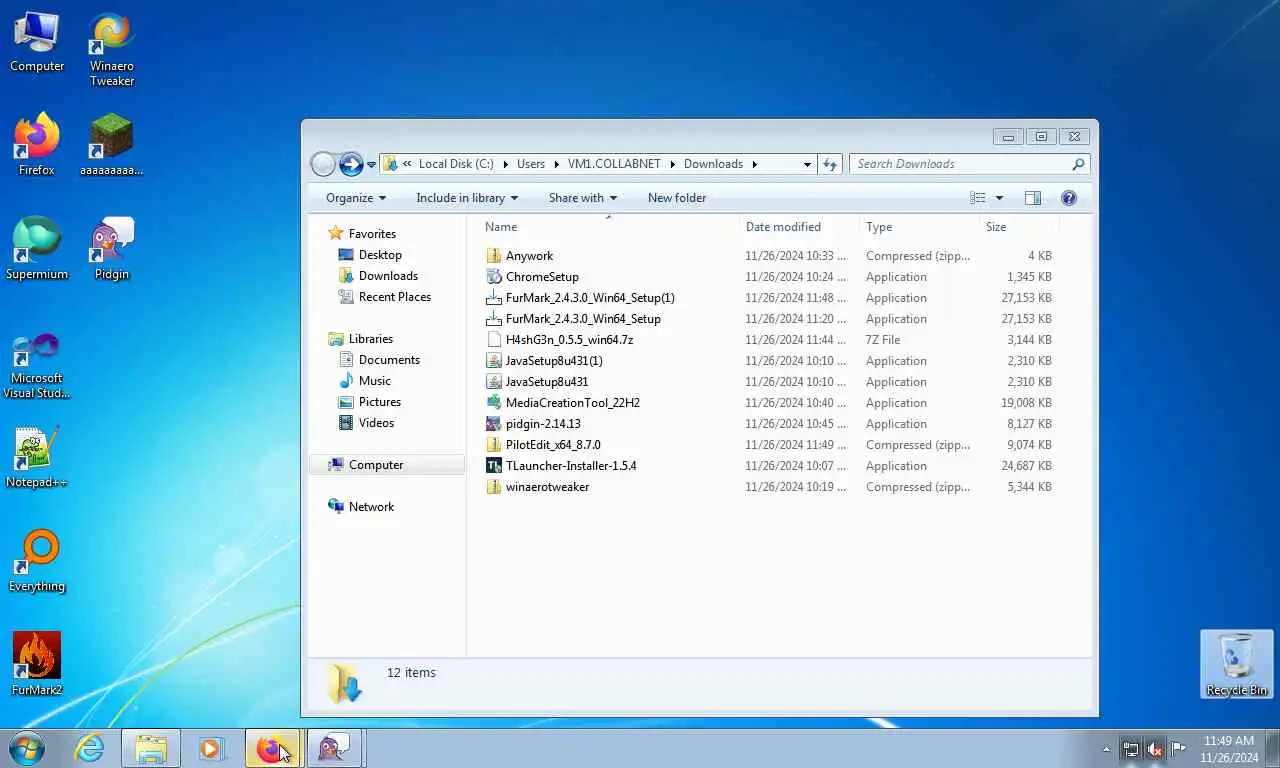
Task: Sort files by Name column
Action: (608, 227)
